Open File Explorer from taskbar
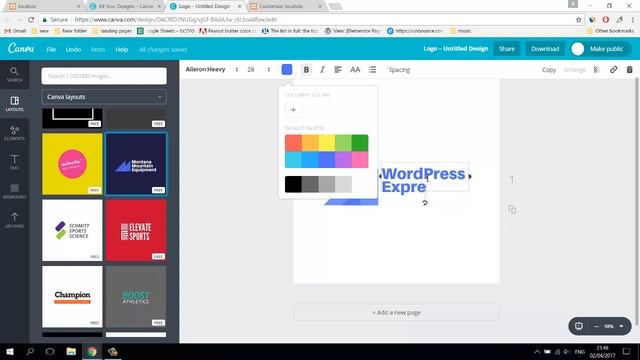 [x=71, y=351]
